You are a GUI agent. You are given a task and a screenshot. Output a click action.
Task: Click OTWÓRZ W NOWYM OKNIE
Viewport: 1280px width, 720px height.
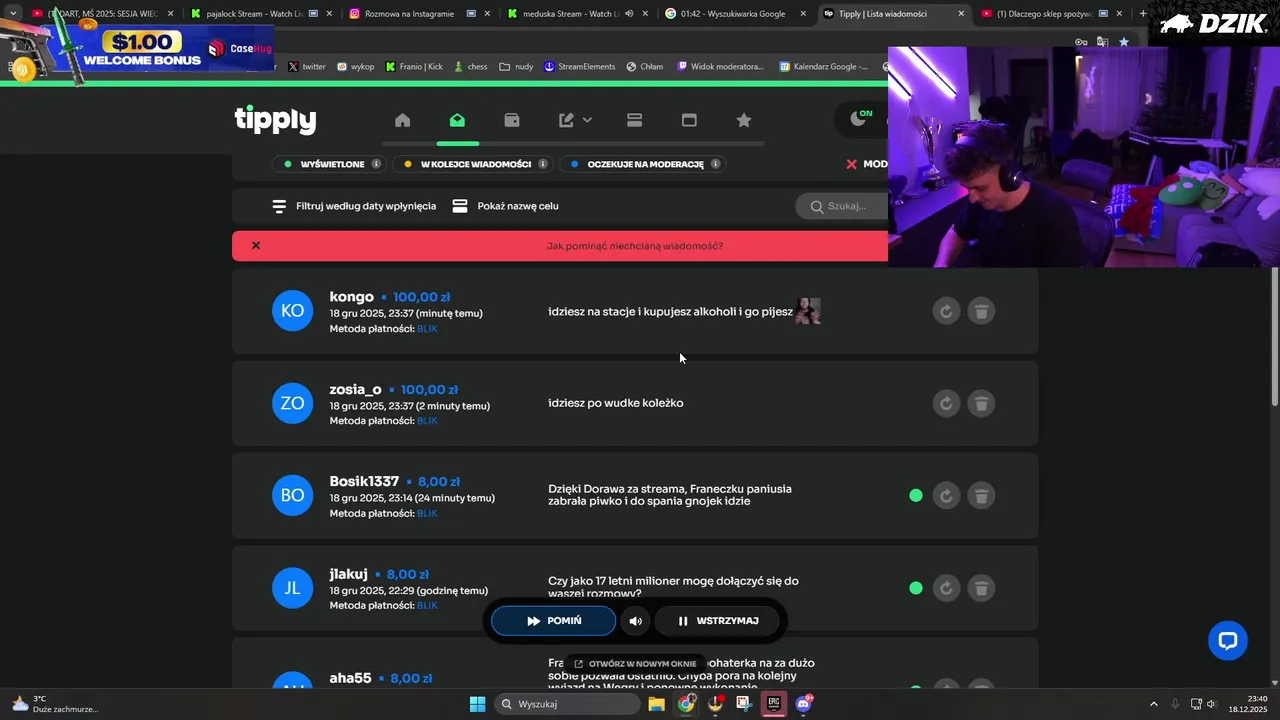pos(635,663)
